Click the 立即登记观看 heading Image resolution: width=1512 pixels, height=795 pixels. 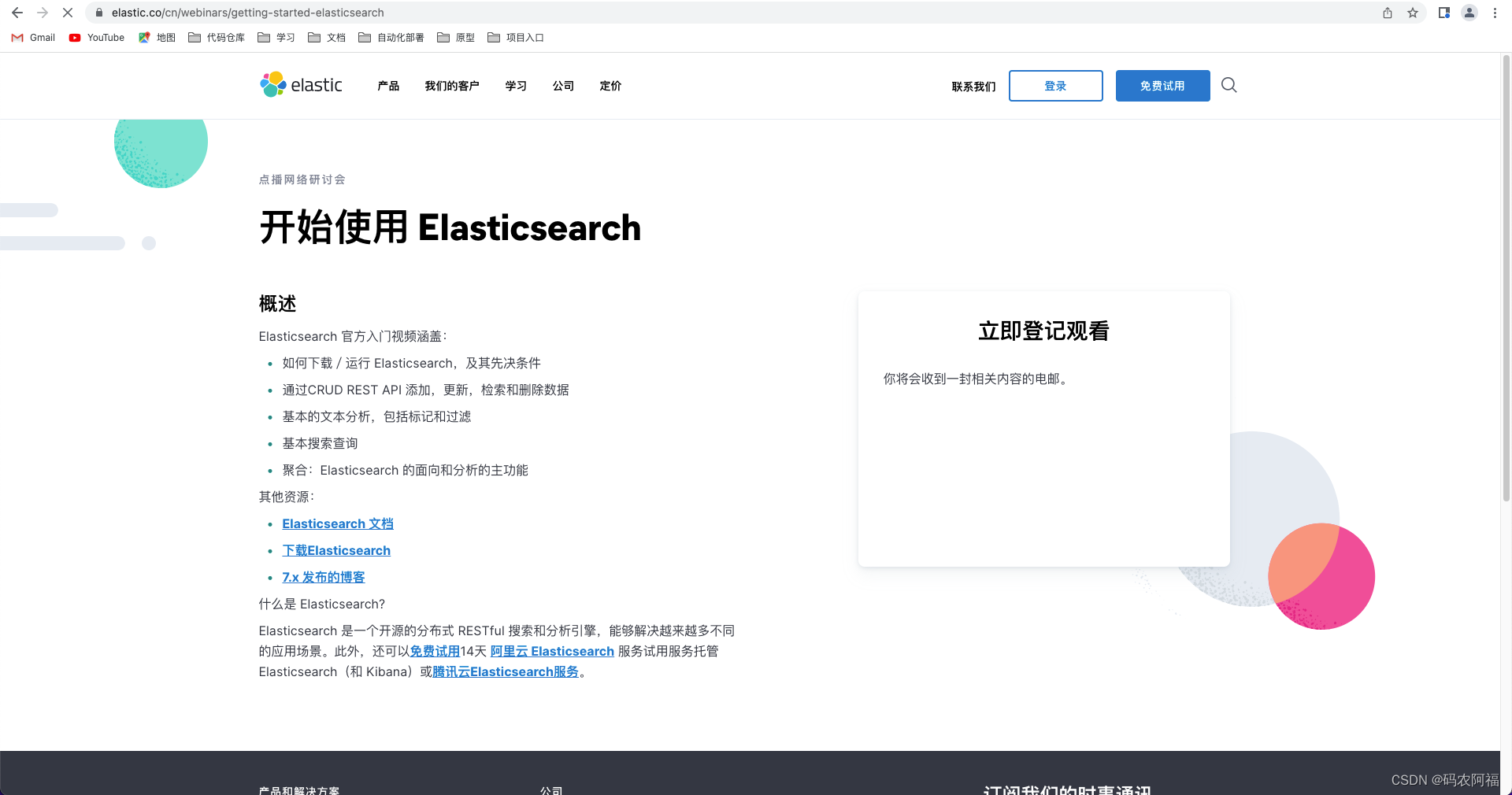pyautogui.click(x=1043, y=331)
